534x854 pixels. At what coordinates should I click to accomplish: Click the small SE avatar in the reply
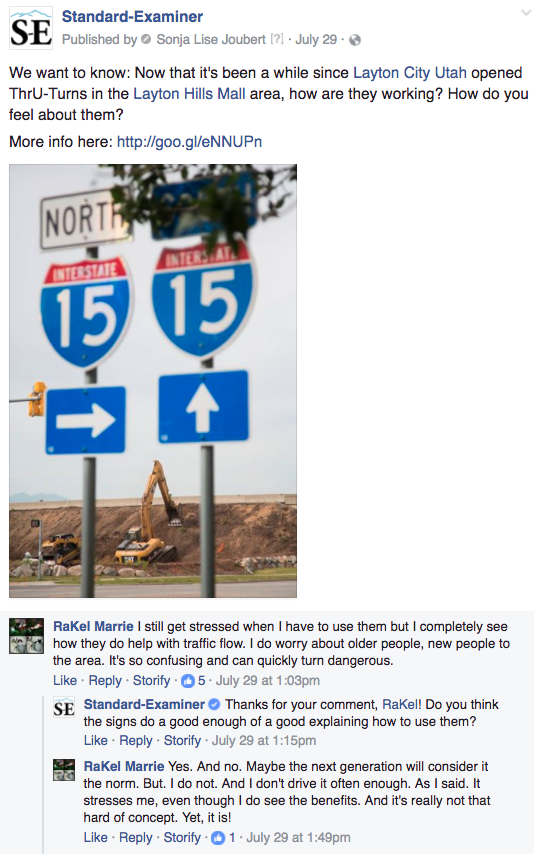pos(64,708)
